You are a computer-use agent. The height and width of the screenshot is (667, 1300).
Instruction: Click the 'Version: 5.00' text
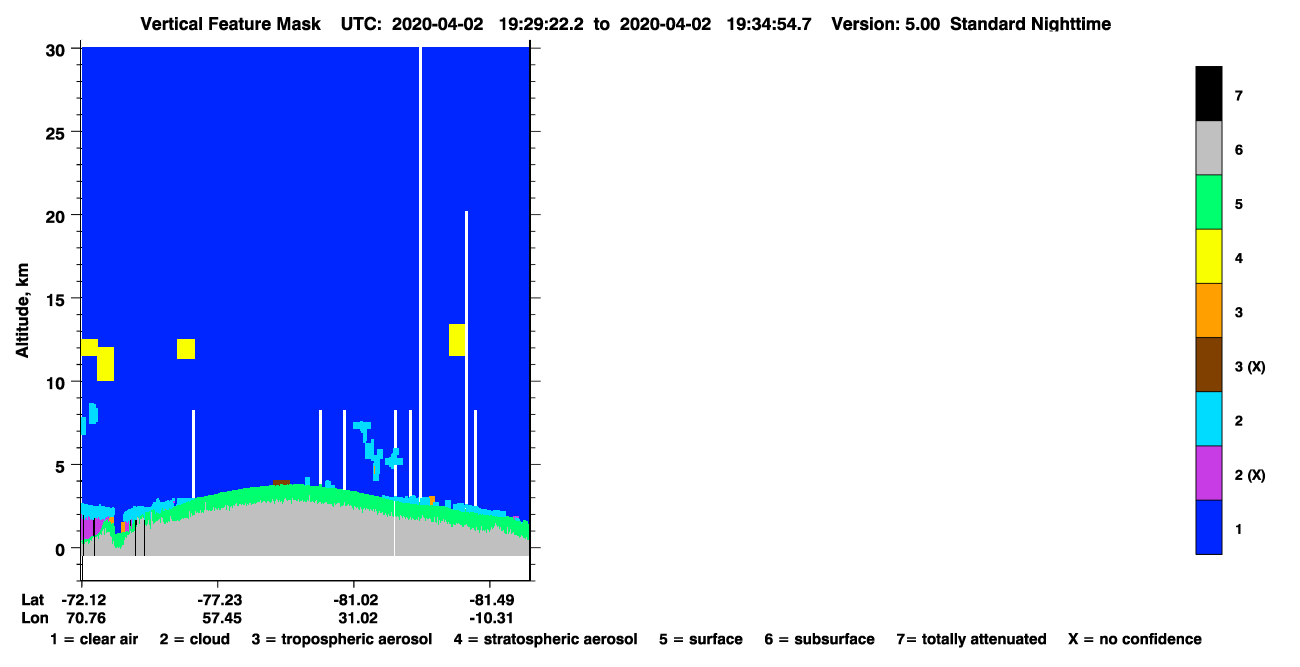point(884,23)
